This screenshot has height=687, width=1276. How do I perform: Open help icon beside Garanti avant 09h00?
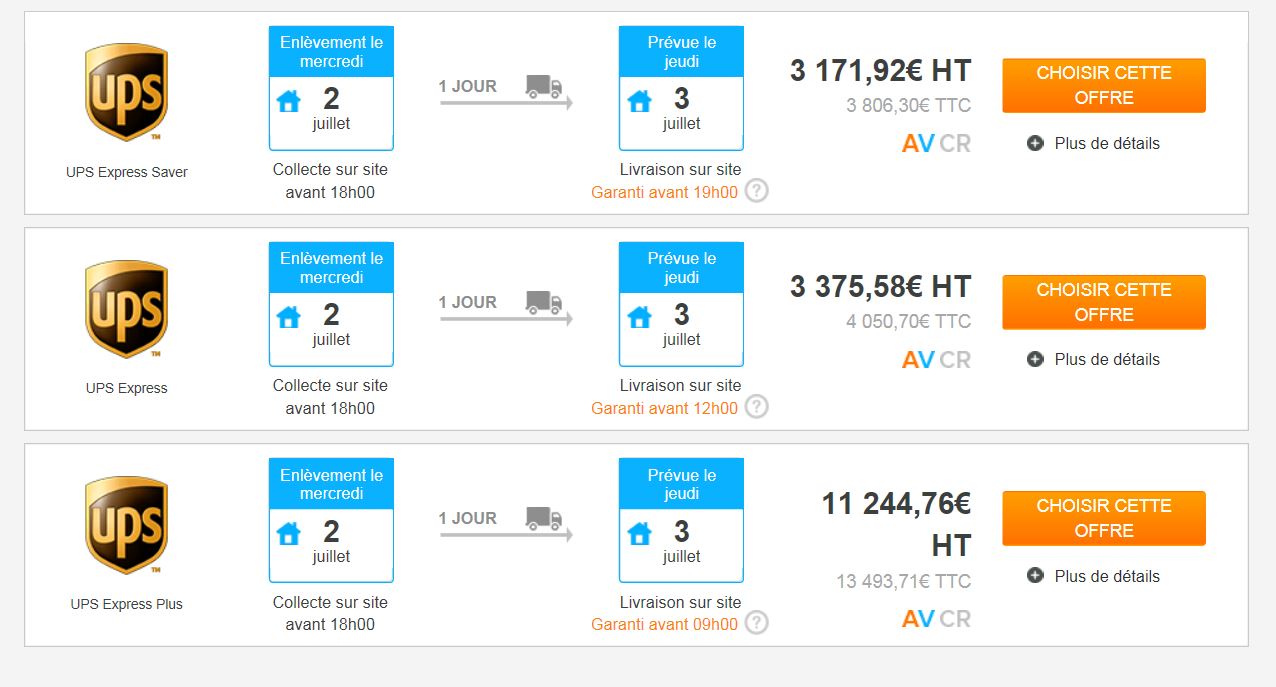click(x=757, y=623)
